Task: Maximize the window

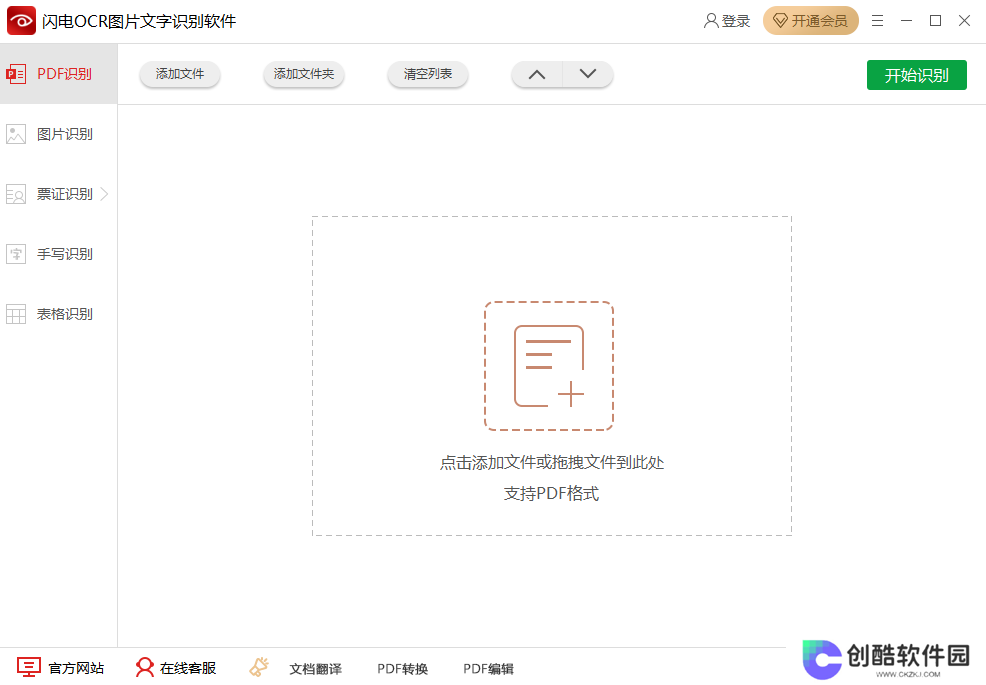Action: coord(935,21)
